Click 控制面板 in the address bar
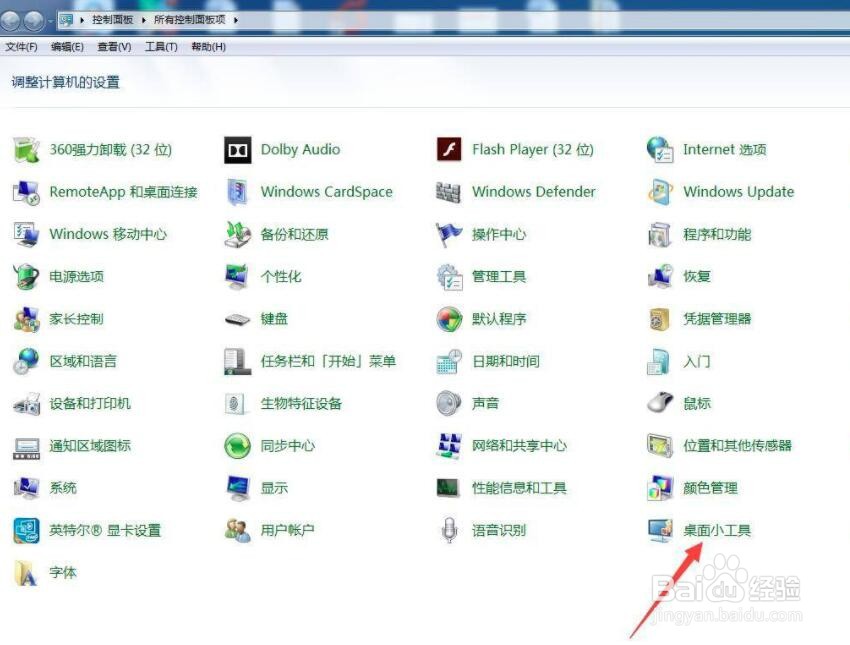The height and width of the screenshot is (645, 850). 112,20
